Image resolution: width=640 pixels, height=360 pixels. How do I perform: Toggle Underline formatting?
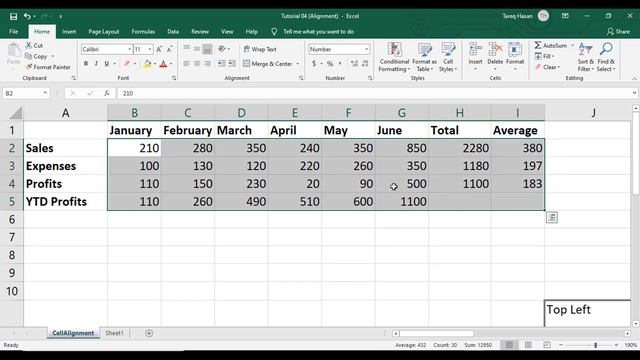[x=107, y=64]
